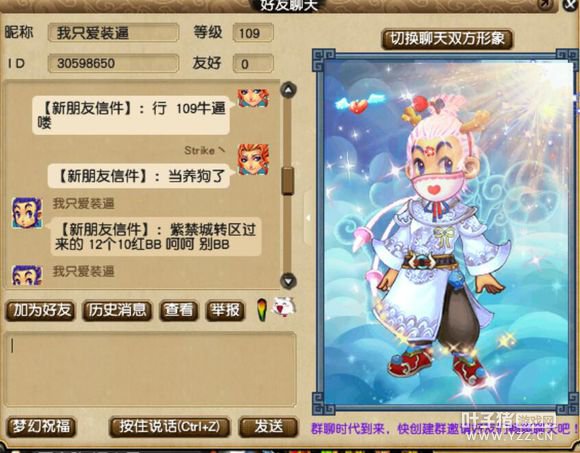Open 历史消息 chat history

coord(117,311)
